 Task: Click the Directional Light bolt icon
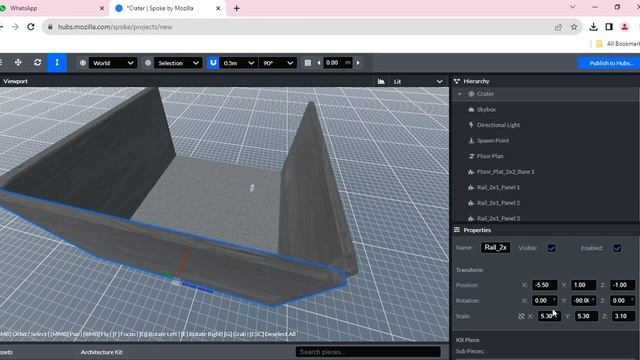(x=471, y=125)
